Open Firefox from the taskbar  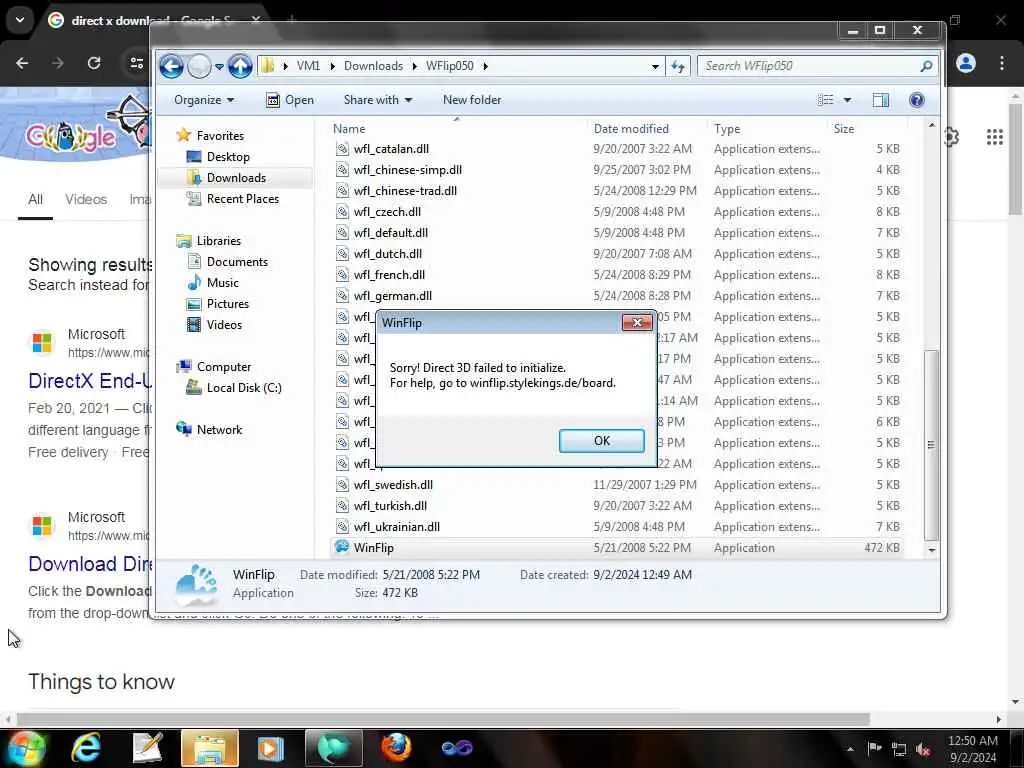[396, 748]
